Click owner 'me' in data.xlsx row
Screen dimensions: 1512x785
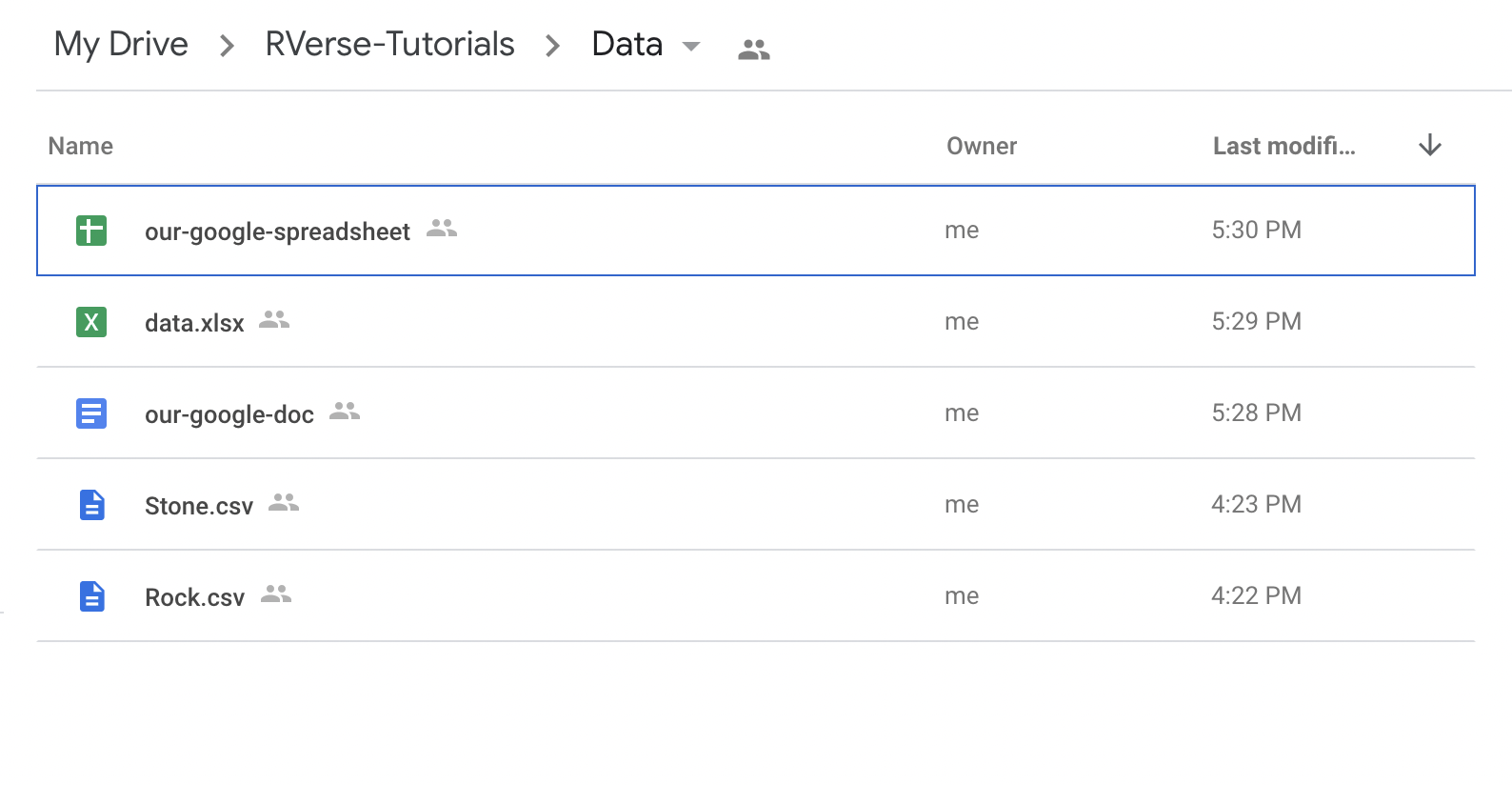click(x=962, y=322)
